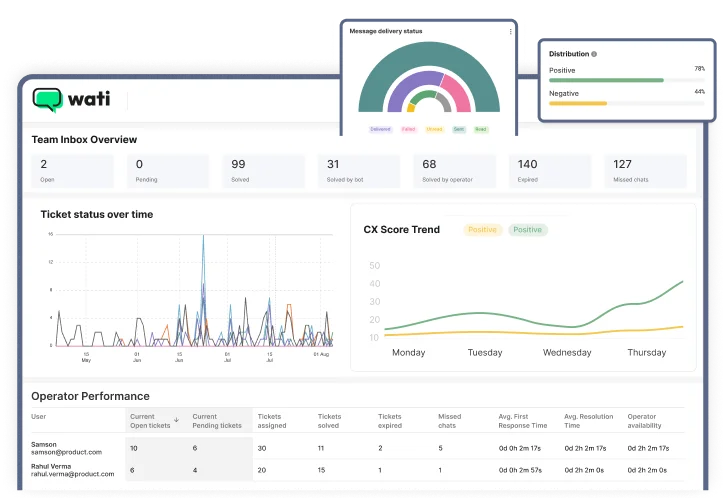Click the yellow Negative distribution bar
The width and height of the screenshot is (726, 498).
(x=578, y=103)
